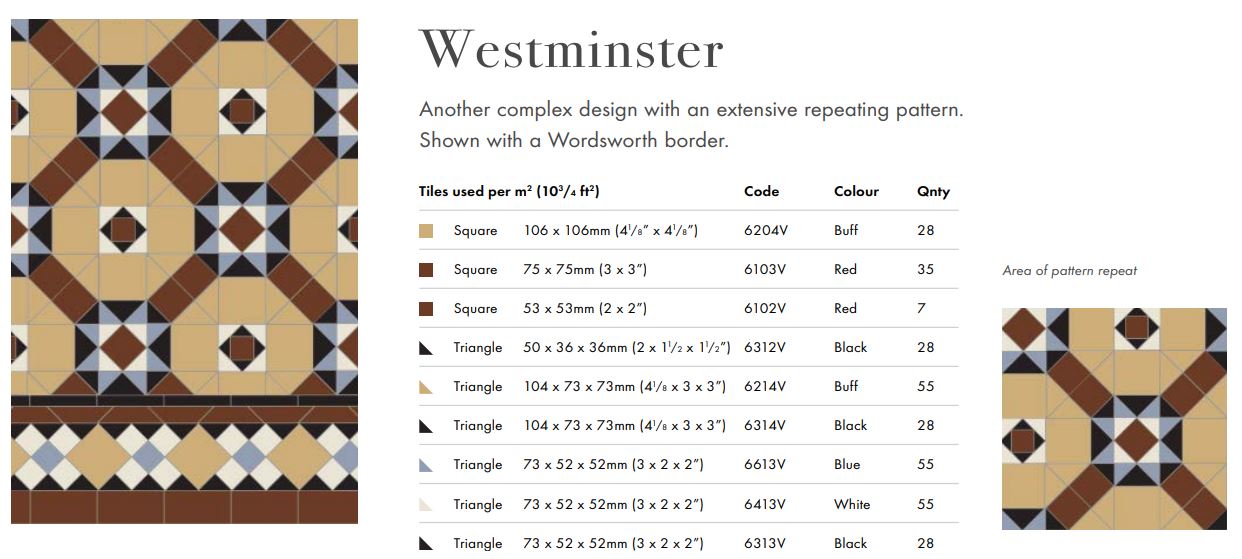Image resolution: width=1242 pixels, height=559 pixels.
Task: Select the tile code 6613V
Action: (x=765, y=464)
